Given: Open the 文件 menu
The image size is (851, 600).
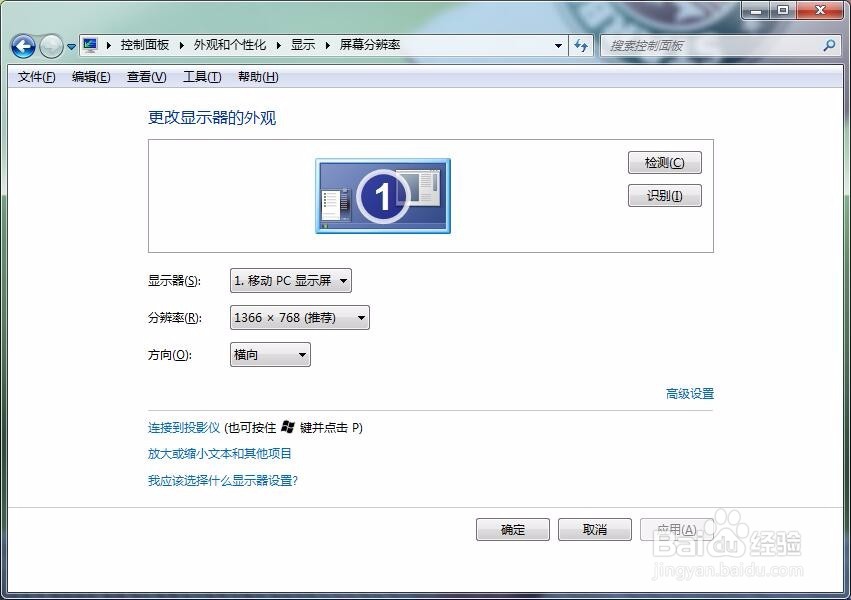Looking at the screenshot, I should [35, 77].
